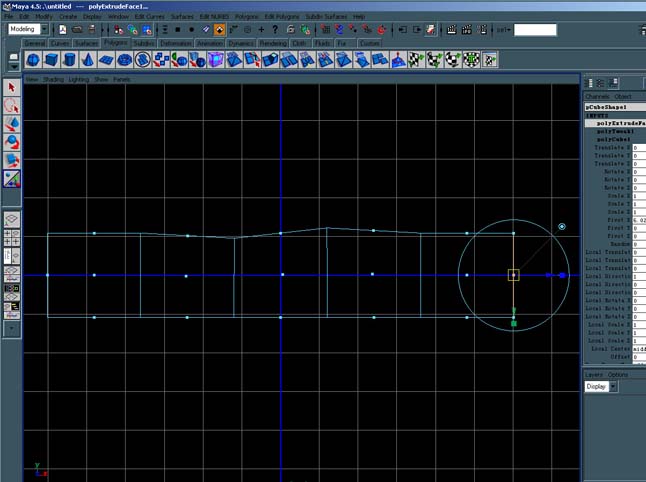Click the four-view layout icon
The width and height of the screenshot is (646, 482).
click(12, 238)
